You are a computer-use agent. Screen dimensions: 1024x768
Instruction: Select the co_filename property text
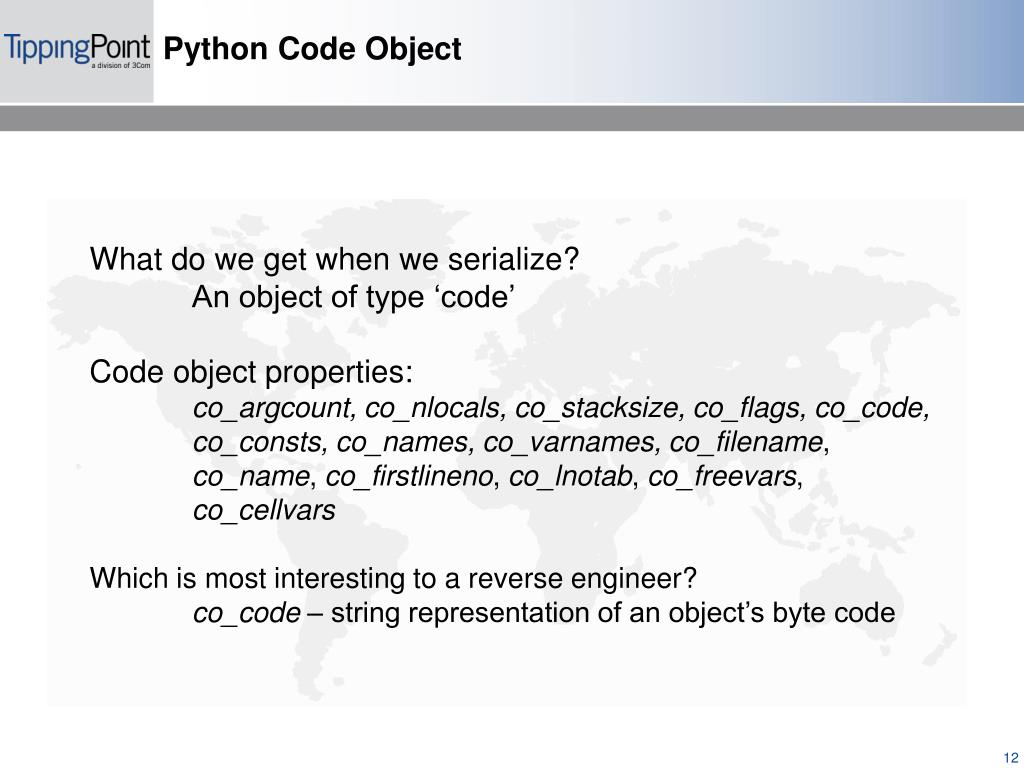pyautogui.click(x=746, y=443)
